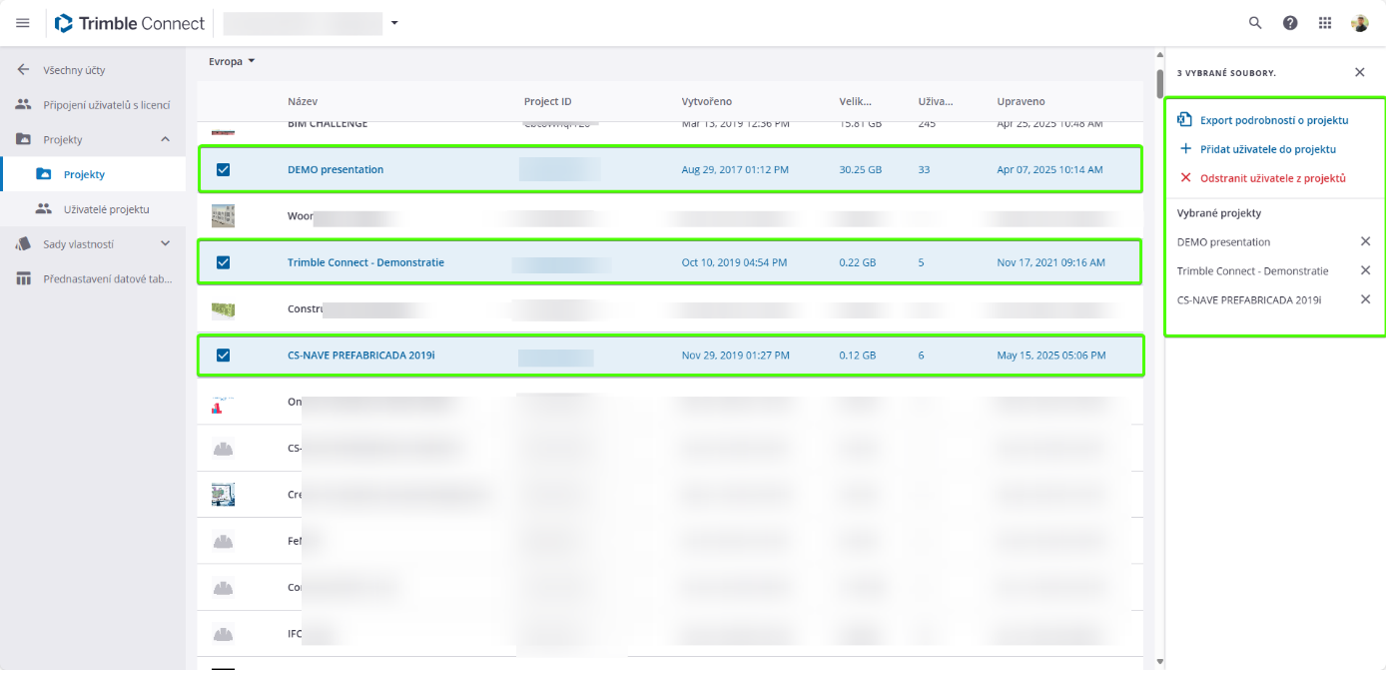This screenshot has height=675, width=1390.
Task: Click the search magnifier icon
Action: [x=1255, y=23]
